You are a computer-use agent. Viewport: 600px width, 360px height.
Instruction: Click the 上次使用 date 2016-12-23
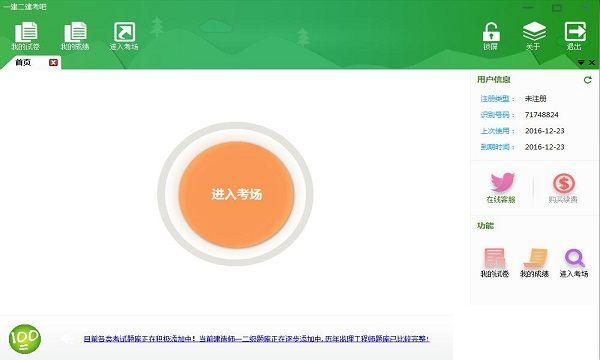pyautogui.click(x=545, y=131)
